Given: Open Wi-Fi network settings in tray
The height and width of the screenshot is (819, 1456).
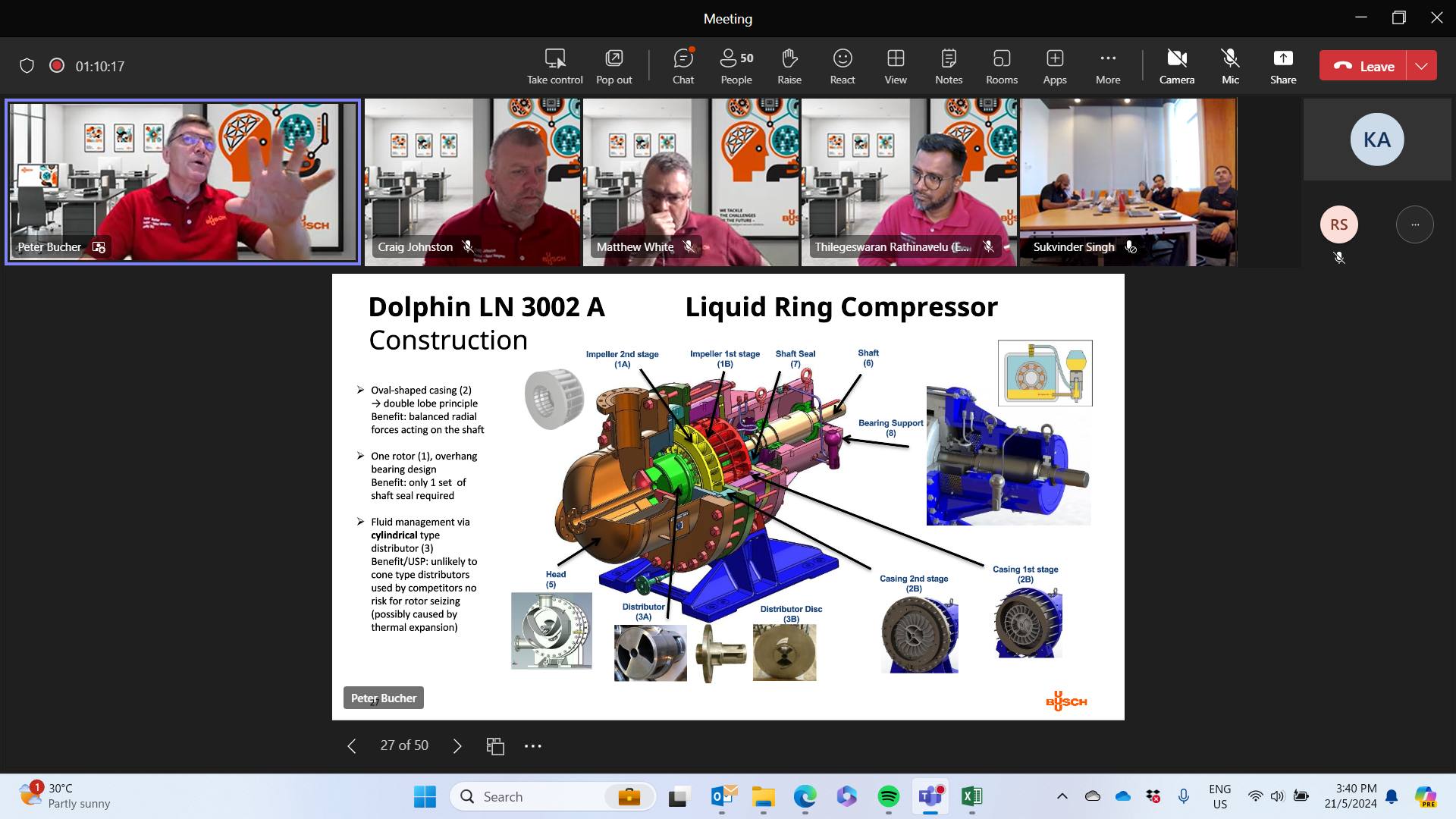Looking at the screenshot, I should (1256, 796).
